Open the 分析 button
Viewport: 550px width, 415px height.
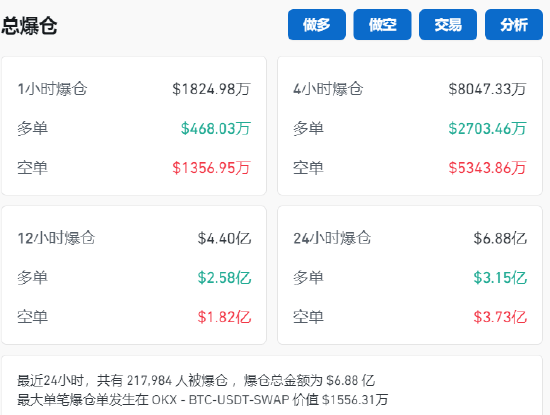click(x=514, y=25)
